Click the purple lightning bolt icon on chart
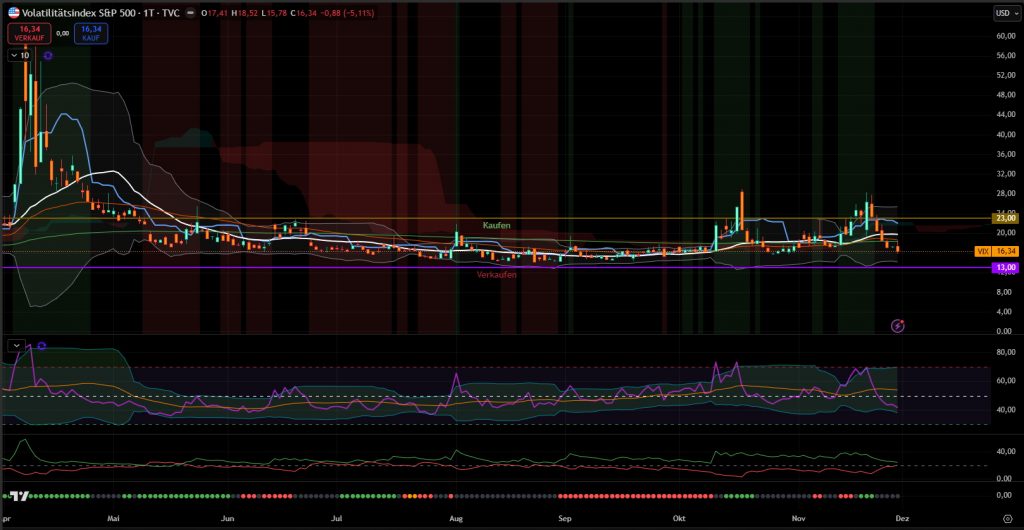1024x530 pixels. (x=897, y=325)
